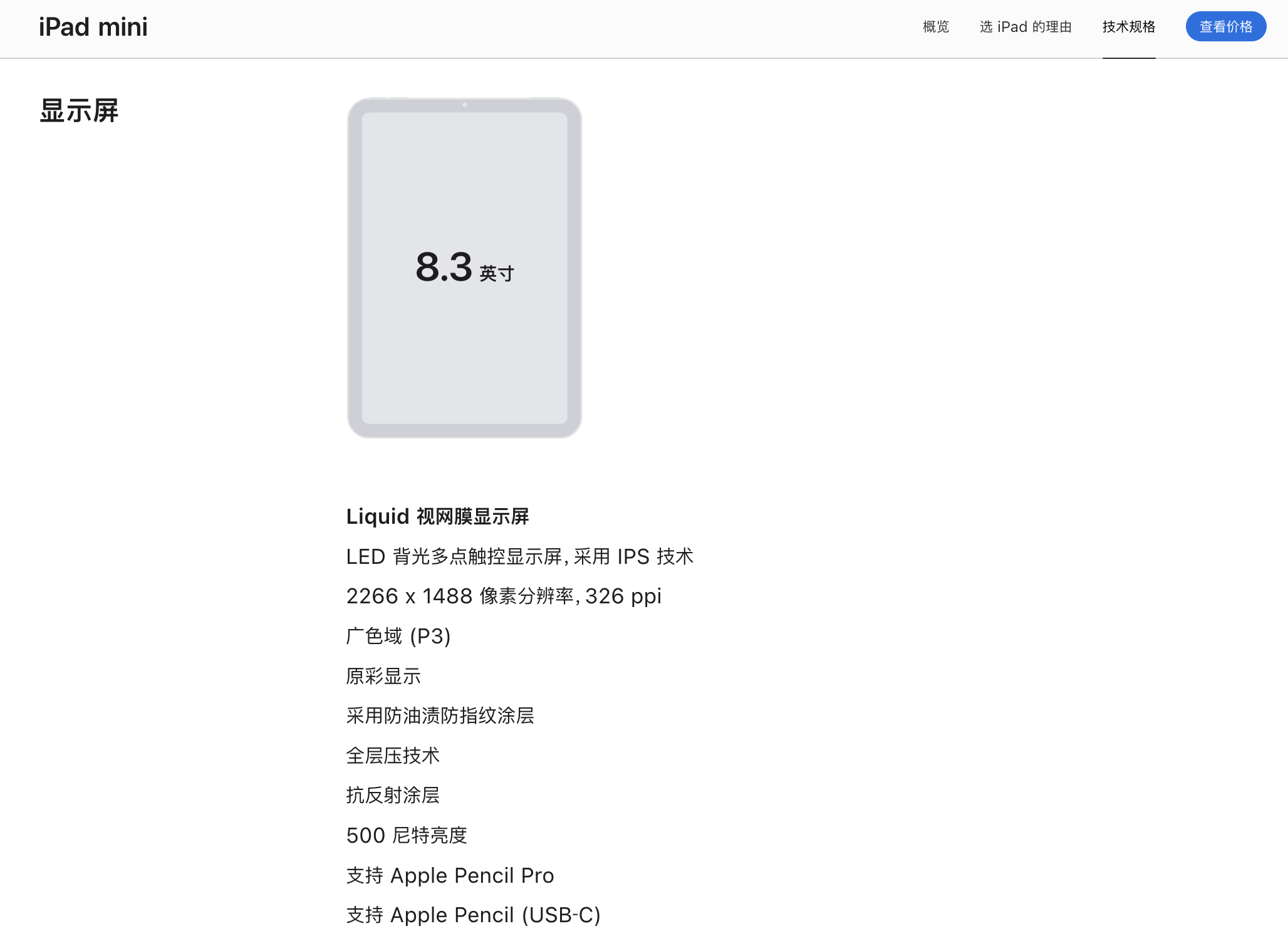Click the 全层压技术 spec text
This screenshot has width=1288, height=931.
[x=393, y=756]
